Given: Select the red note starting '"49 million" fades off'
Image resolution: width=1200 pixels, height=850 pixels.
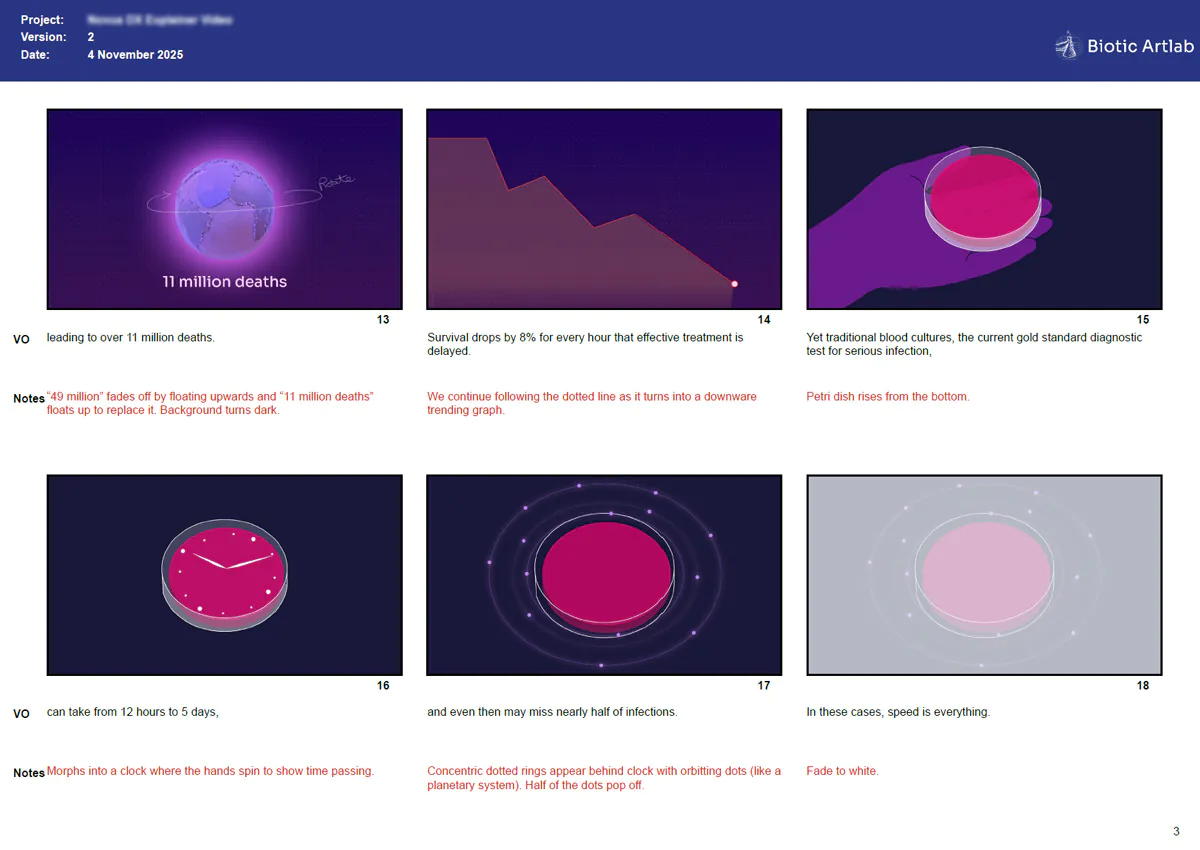Looking at the screenshot, I should pyautogui.click(x=210, y=404).
